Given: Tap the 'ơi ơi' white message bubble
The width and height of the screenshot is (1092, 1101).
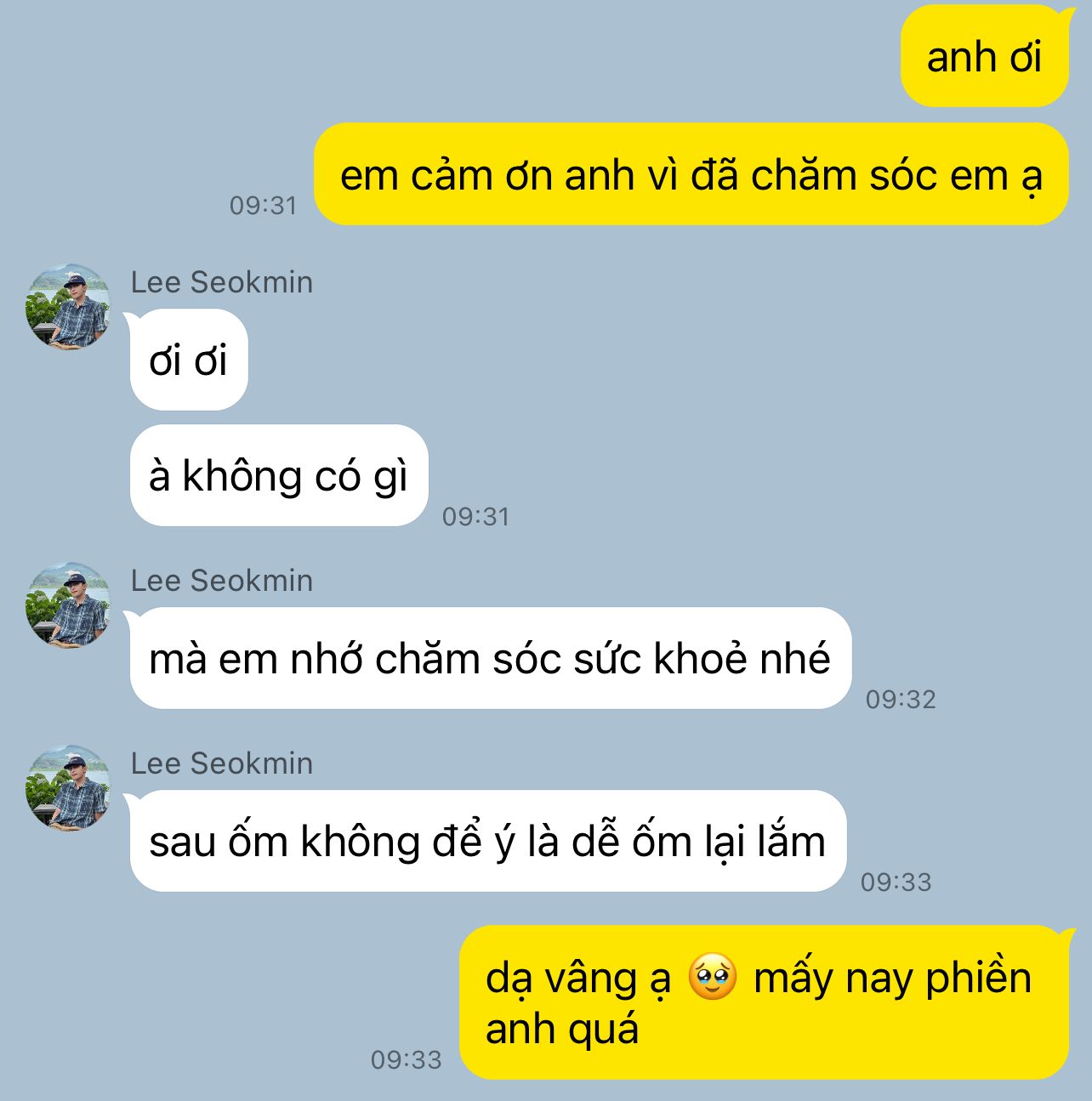Looking at the screenshot, I should tap(188, 360).
